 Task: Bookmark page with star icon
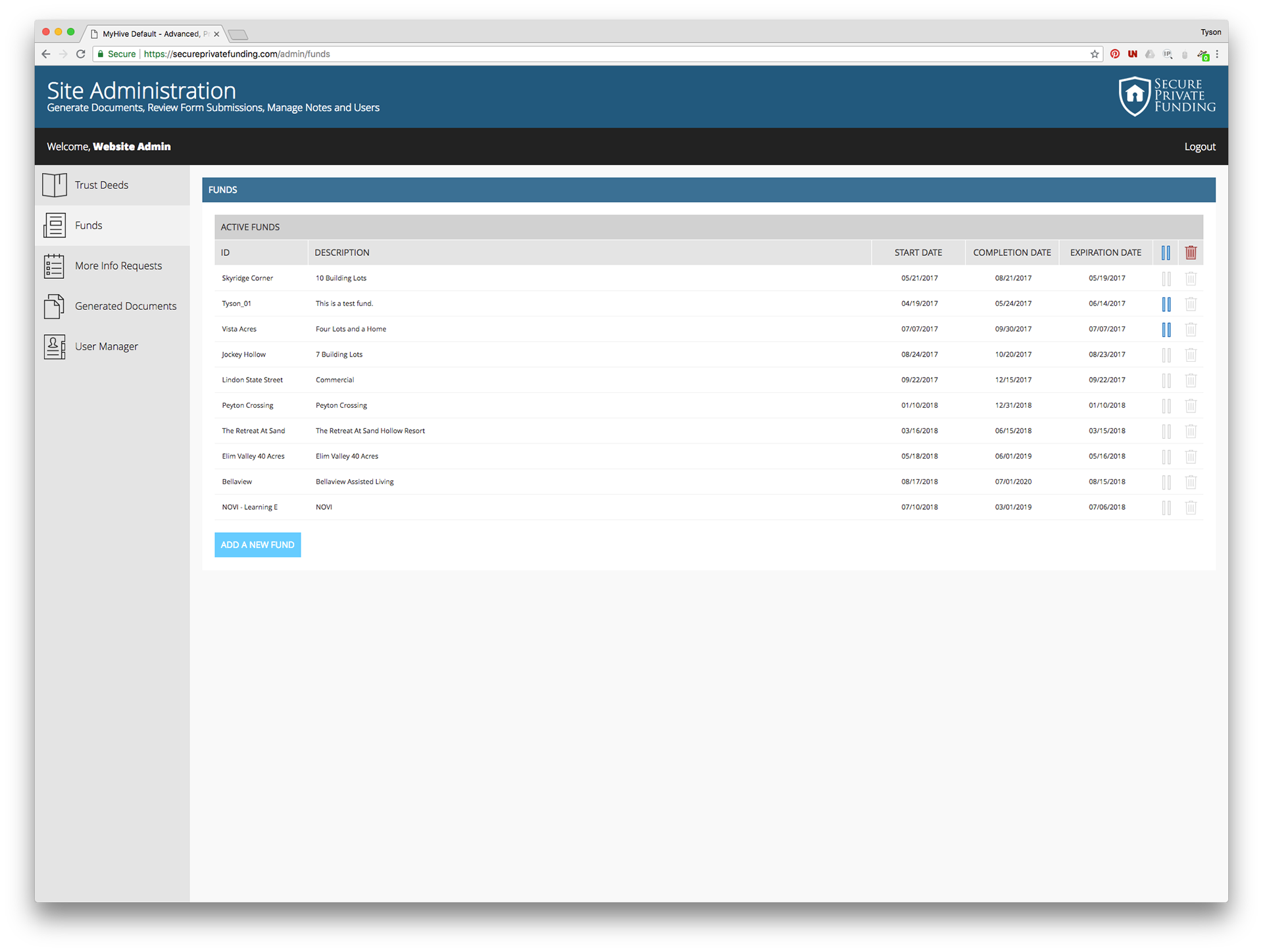click(x=1095, y=54)
